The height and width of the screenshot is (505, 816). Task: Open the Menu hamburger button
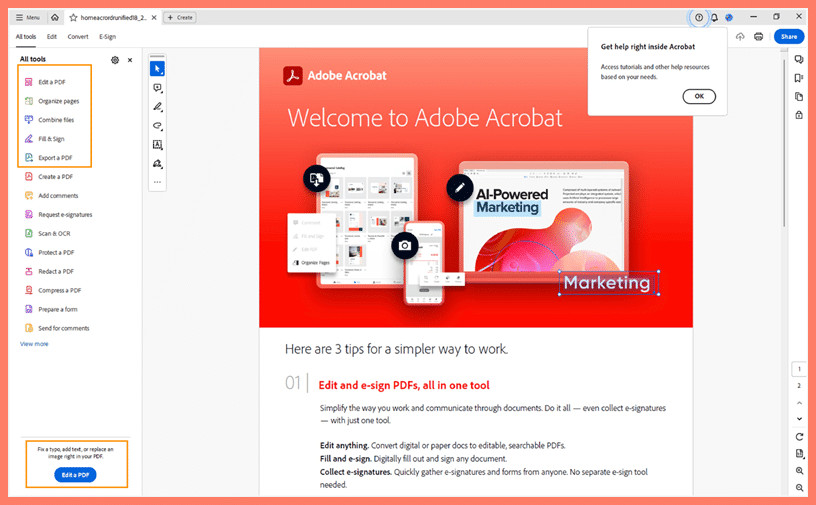coord(28,17)
